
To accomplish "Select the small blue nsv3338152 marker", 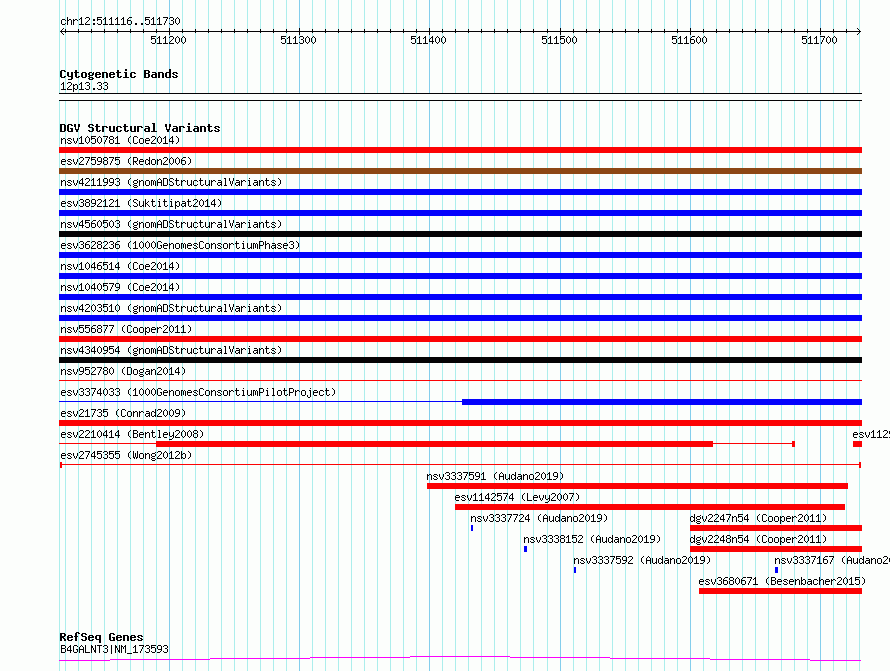I will click(526, 549).
